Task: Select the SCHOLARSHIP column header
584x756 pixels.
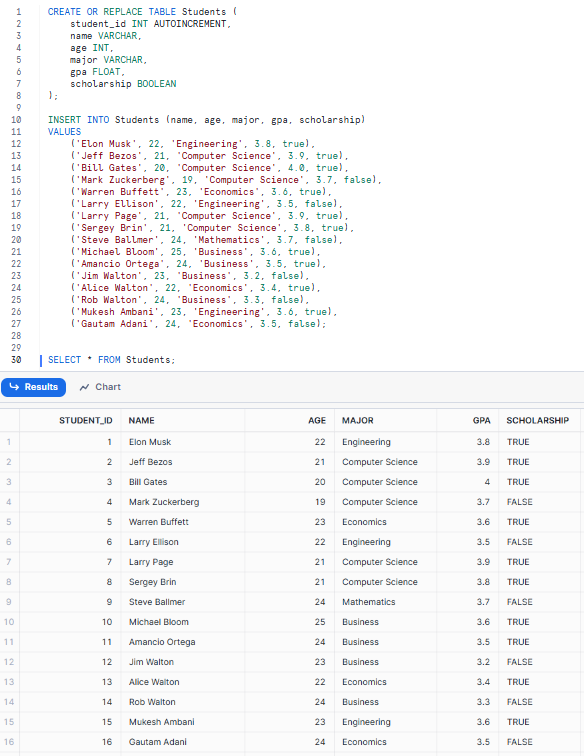Action: [x=537, y=420]
